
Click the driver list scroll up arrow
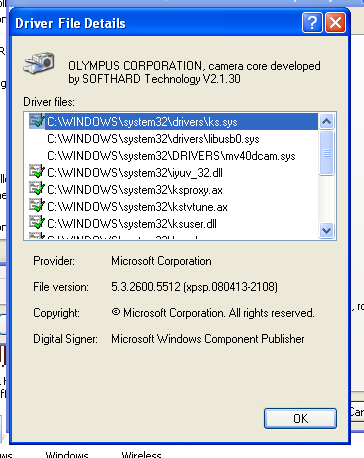[326, 121]
